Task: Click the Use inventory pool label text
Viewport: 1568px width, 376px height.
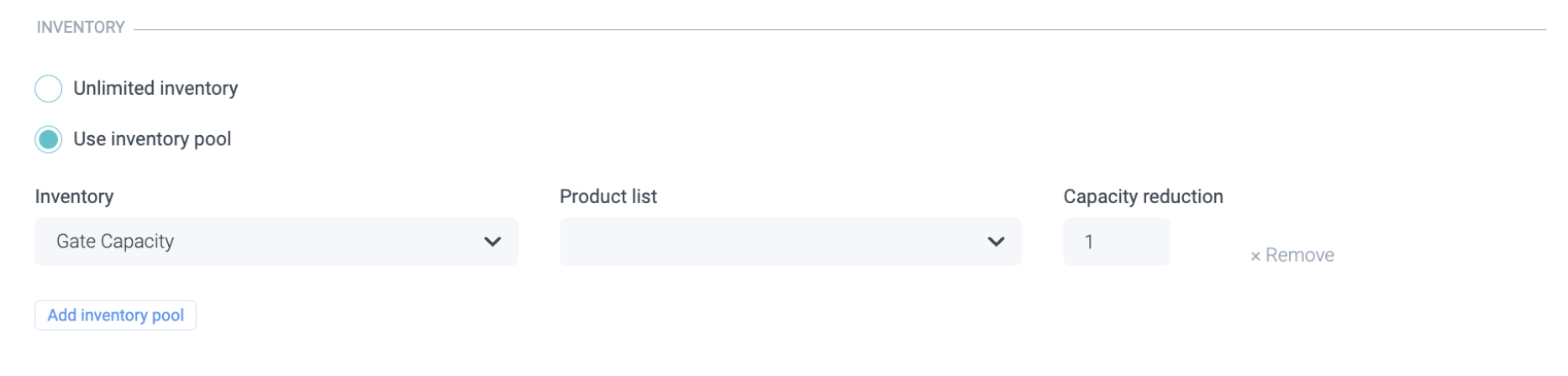Action: pos(152,139)
